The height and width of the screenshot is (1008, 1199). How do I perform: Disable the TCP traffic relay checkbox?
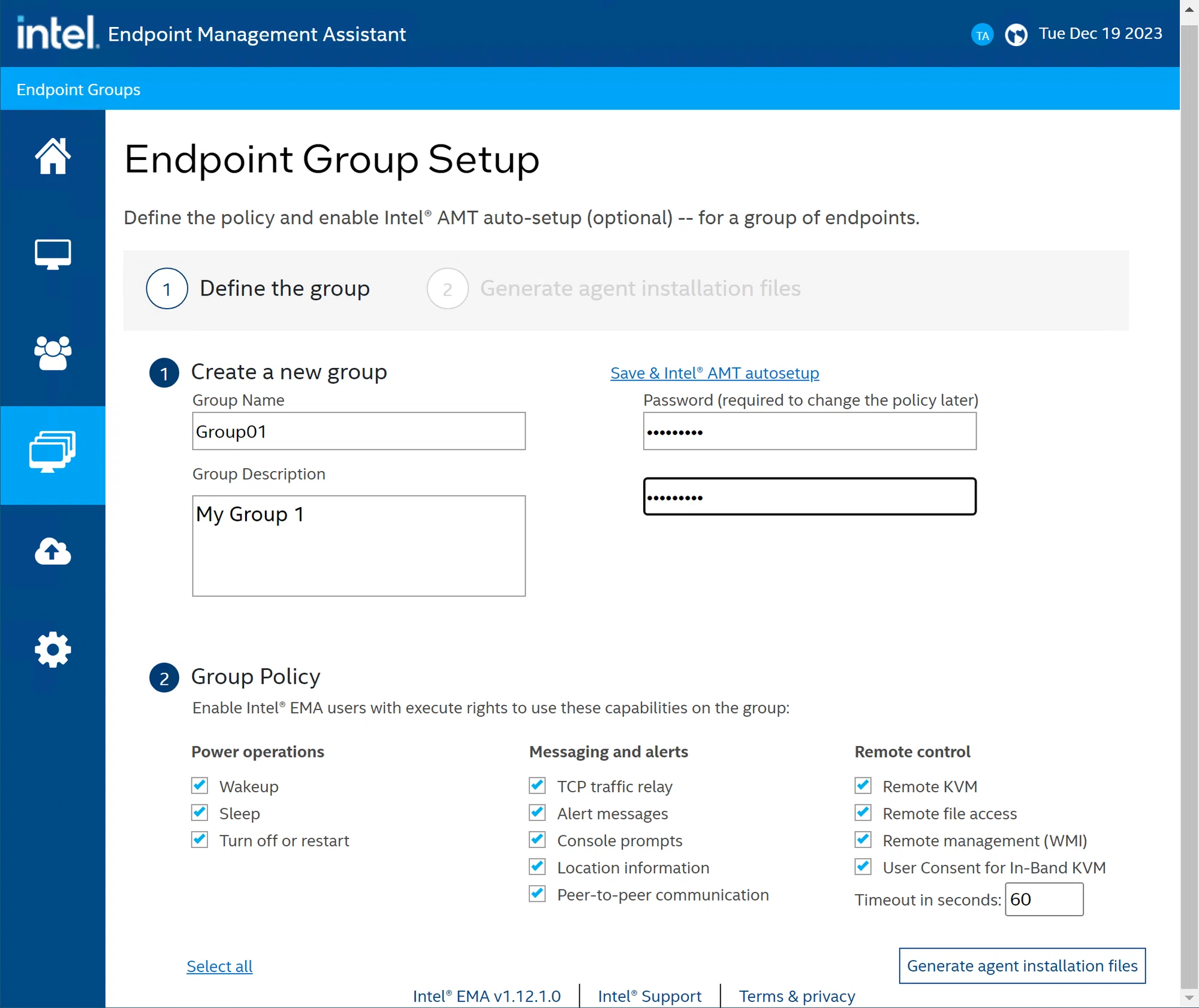click(538, 786)
